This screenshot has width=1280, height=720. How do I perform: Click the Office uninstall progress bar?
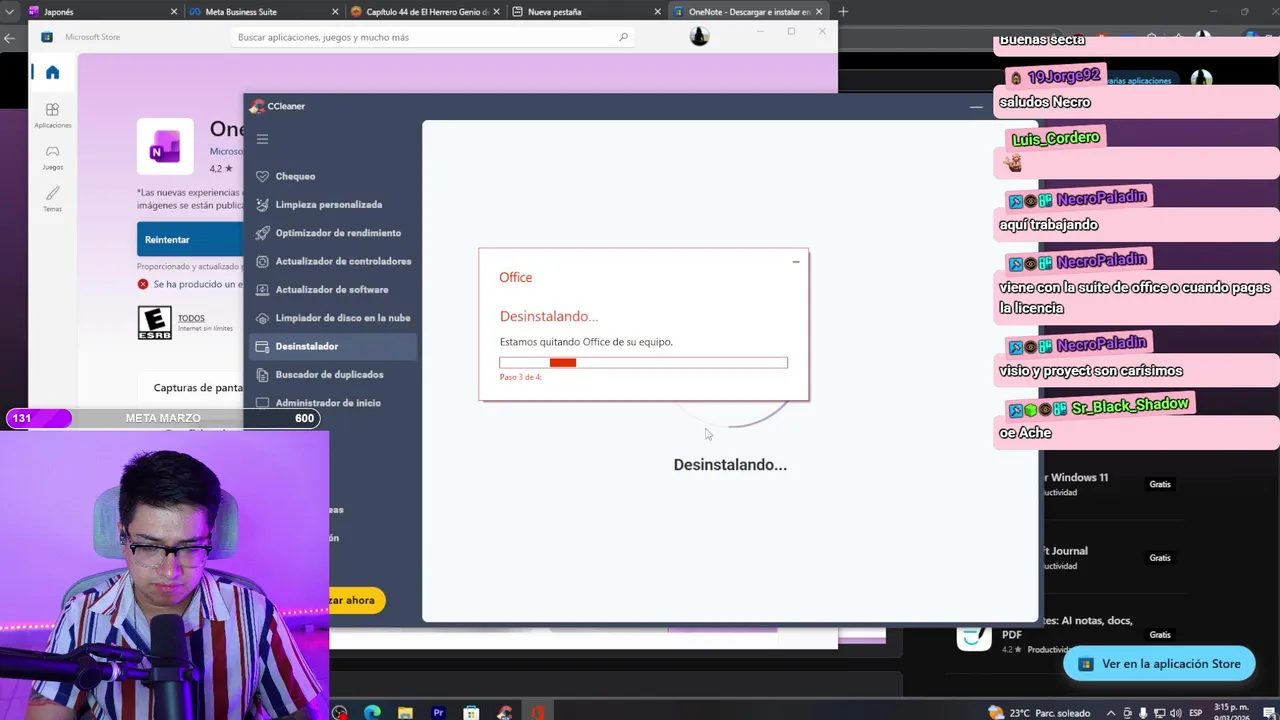(643, 362)
